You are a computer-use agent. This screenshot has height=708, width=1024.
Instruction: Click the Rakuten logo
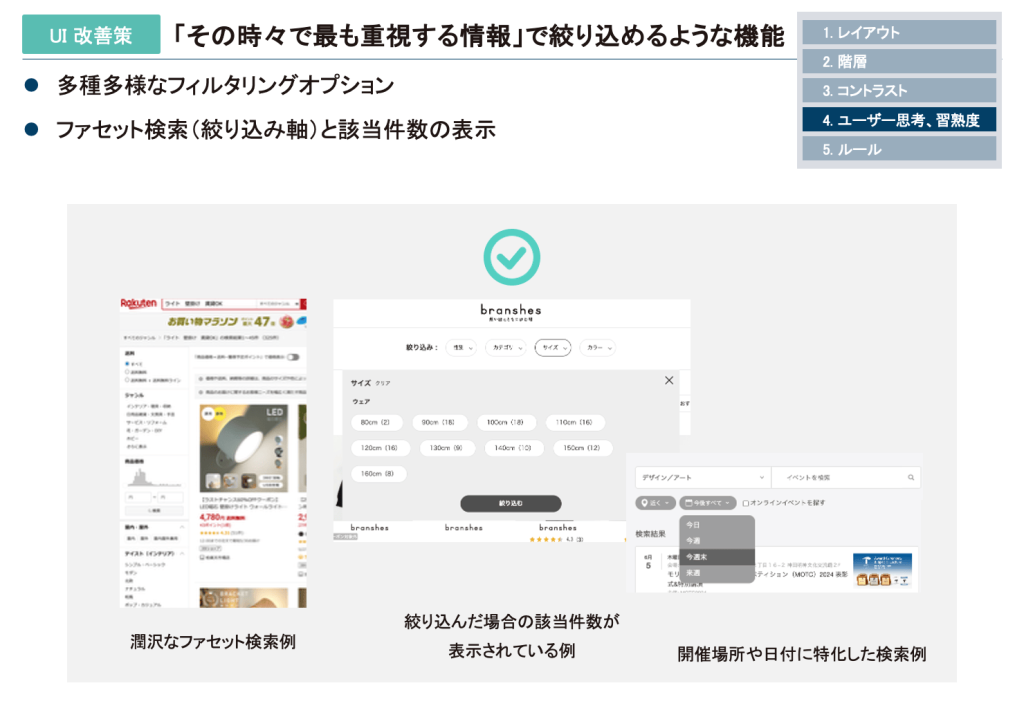pos(138,303)
